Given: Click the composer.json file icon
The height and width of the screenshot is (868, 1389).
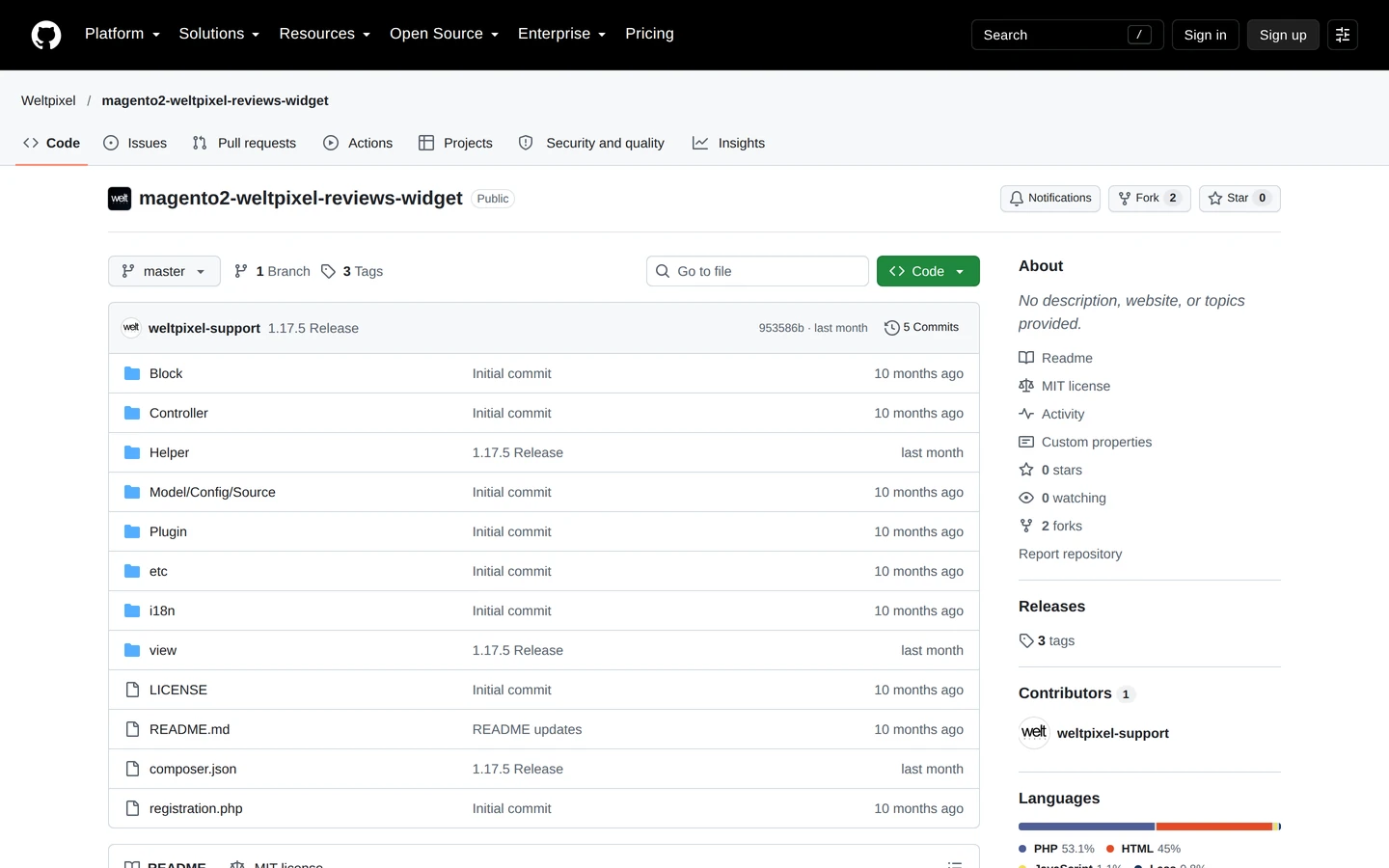Looking at the screenshot, I should pos(132,769).
